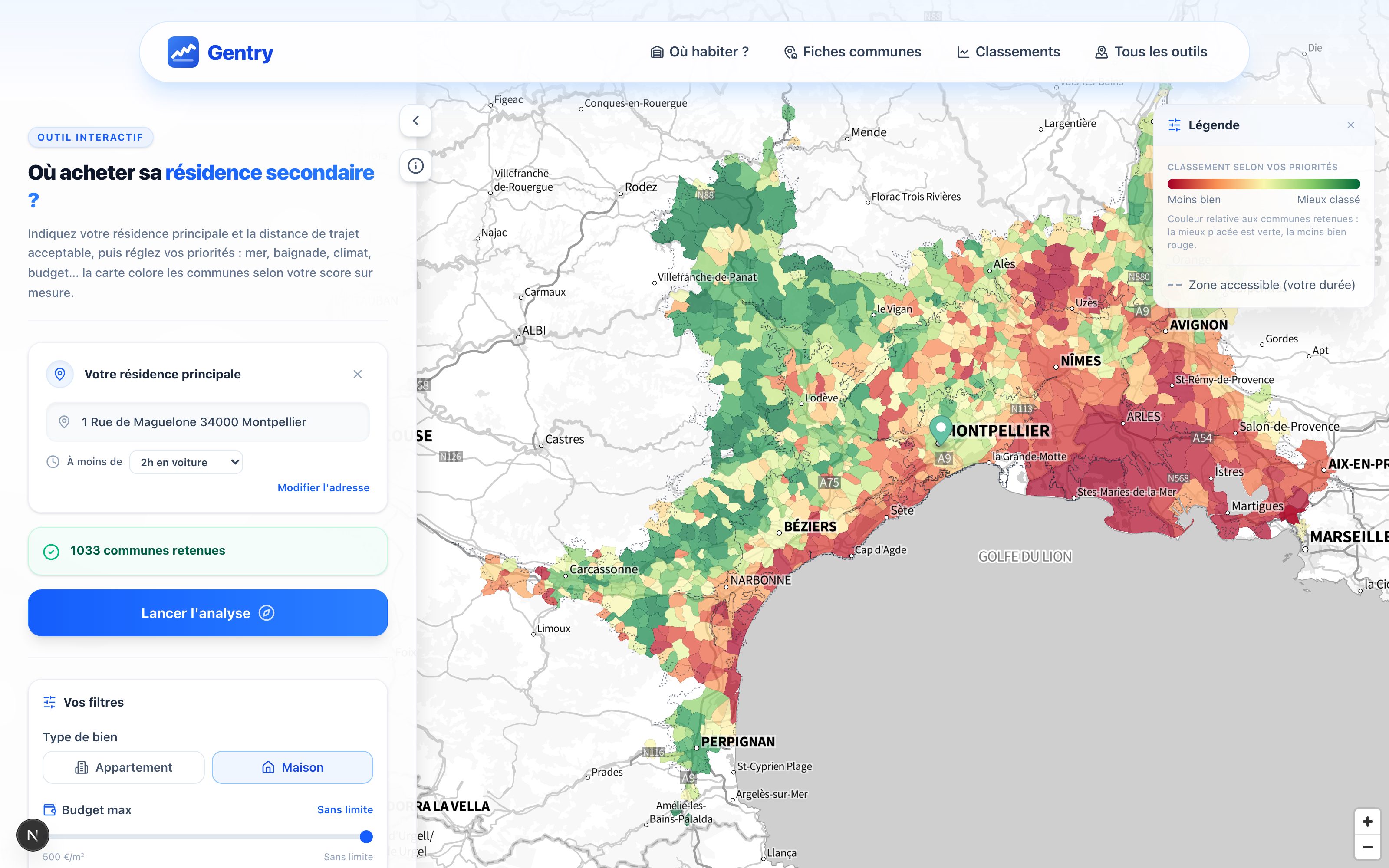
Task: Click the Type de bien label
Action: [x=80, y=737]
